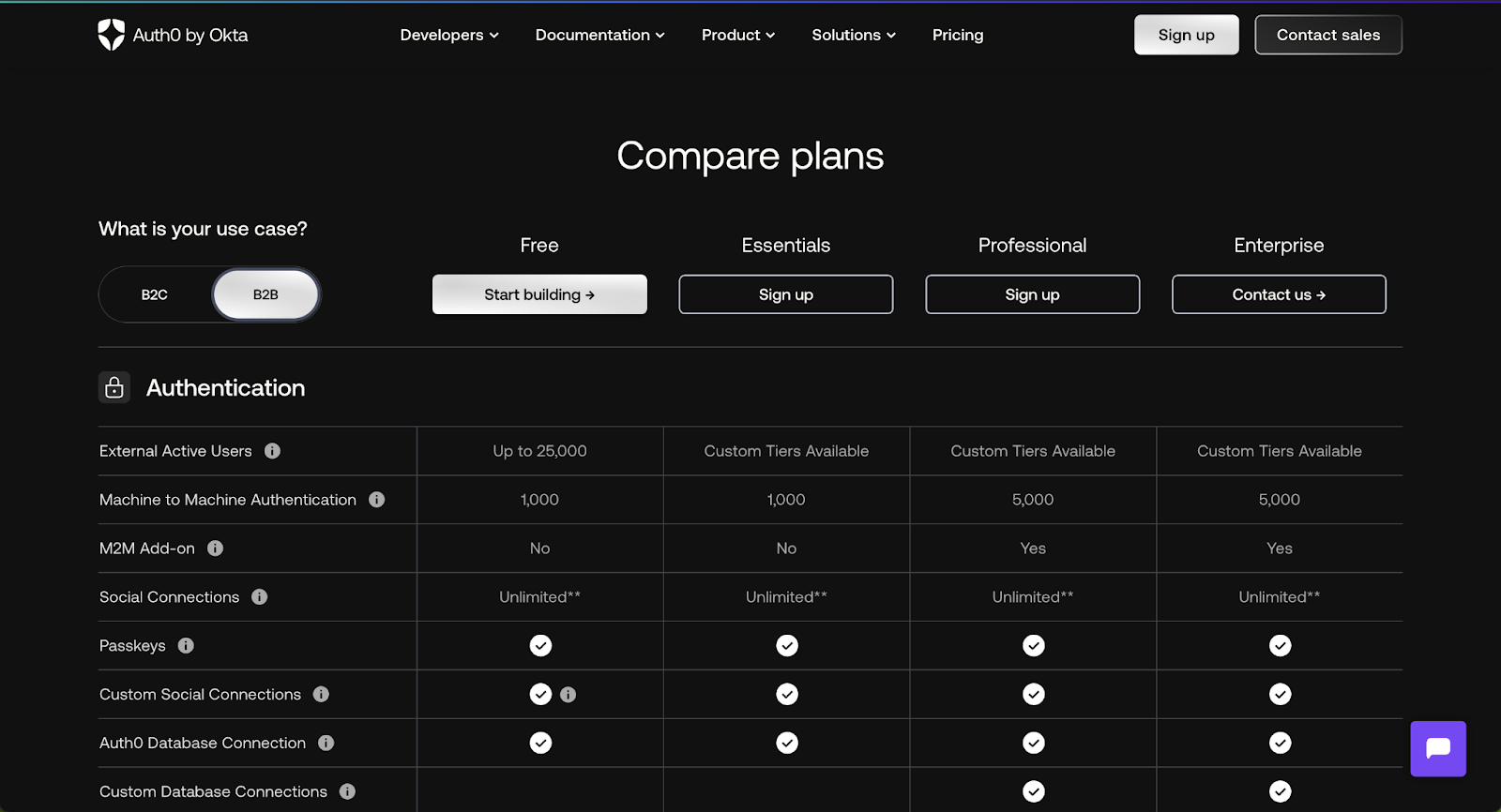This screenshot has height=812, width=1501.
Task: Sign up for the Professional plan
Action: pos(1033,294)
